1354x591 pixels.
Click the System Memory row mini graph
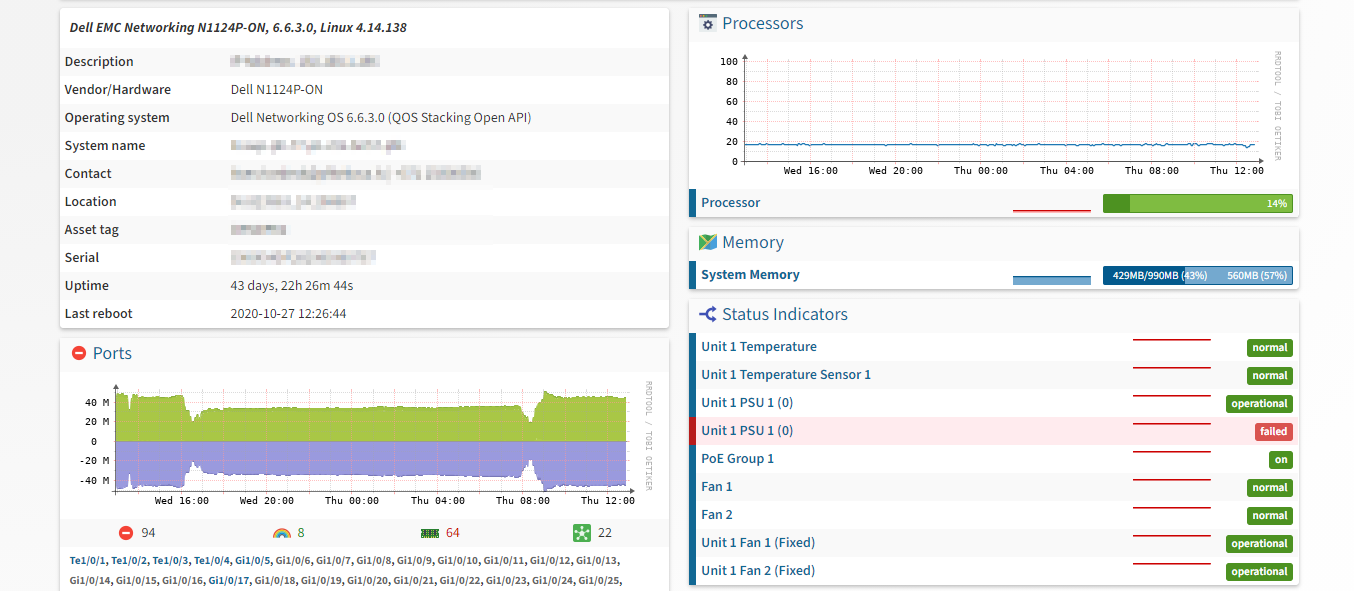(1051, 275)
